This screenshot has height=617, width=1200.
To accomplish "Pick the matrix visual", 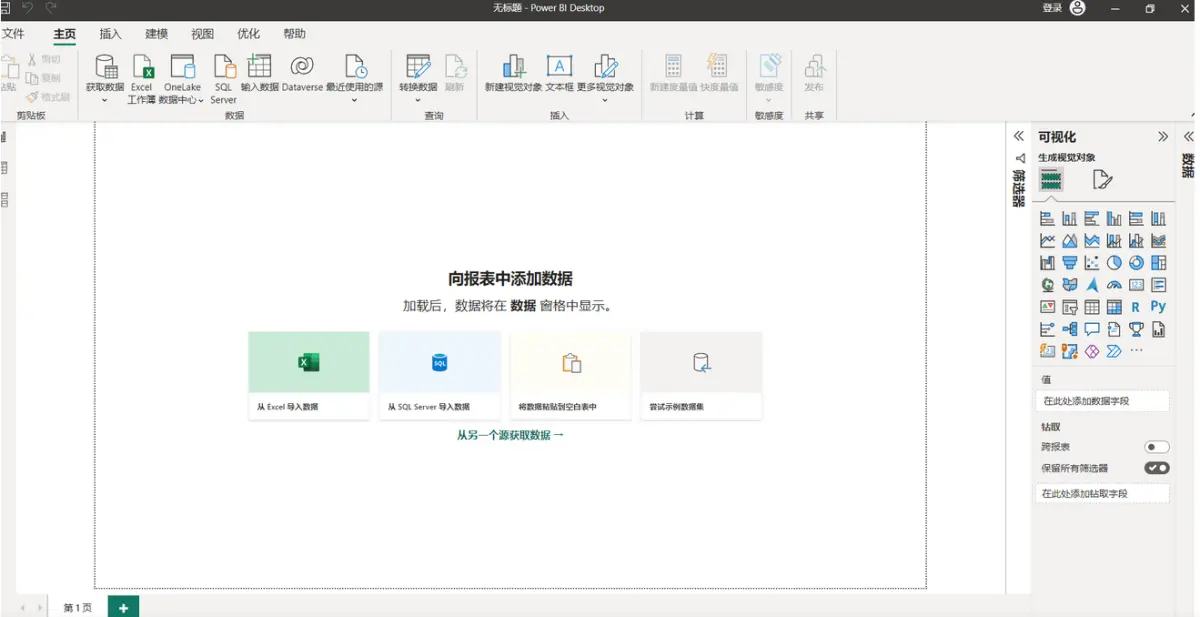I will coord(1114,307).
